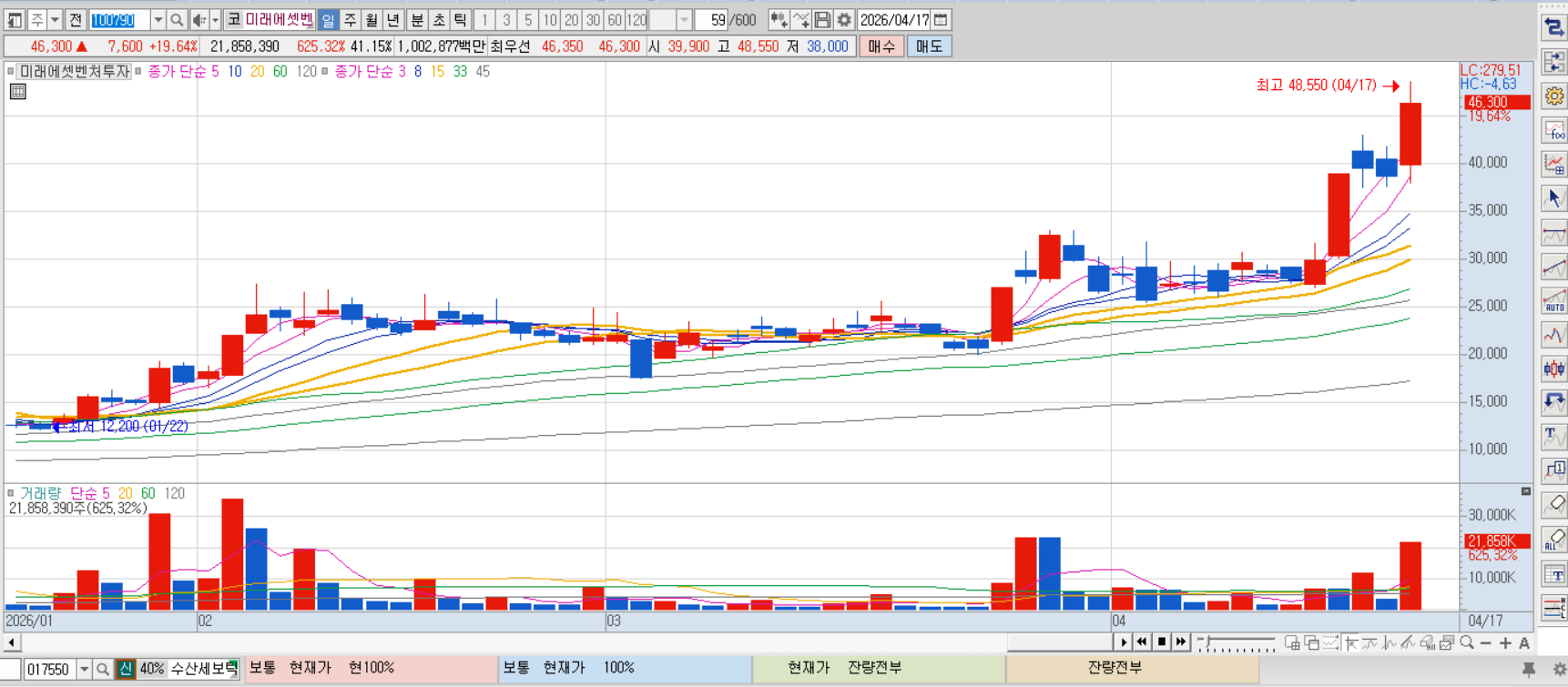Switch to 초 (second) period
The width and height of the screenshot is (1568, 687).
[x=439, y=20]
